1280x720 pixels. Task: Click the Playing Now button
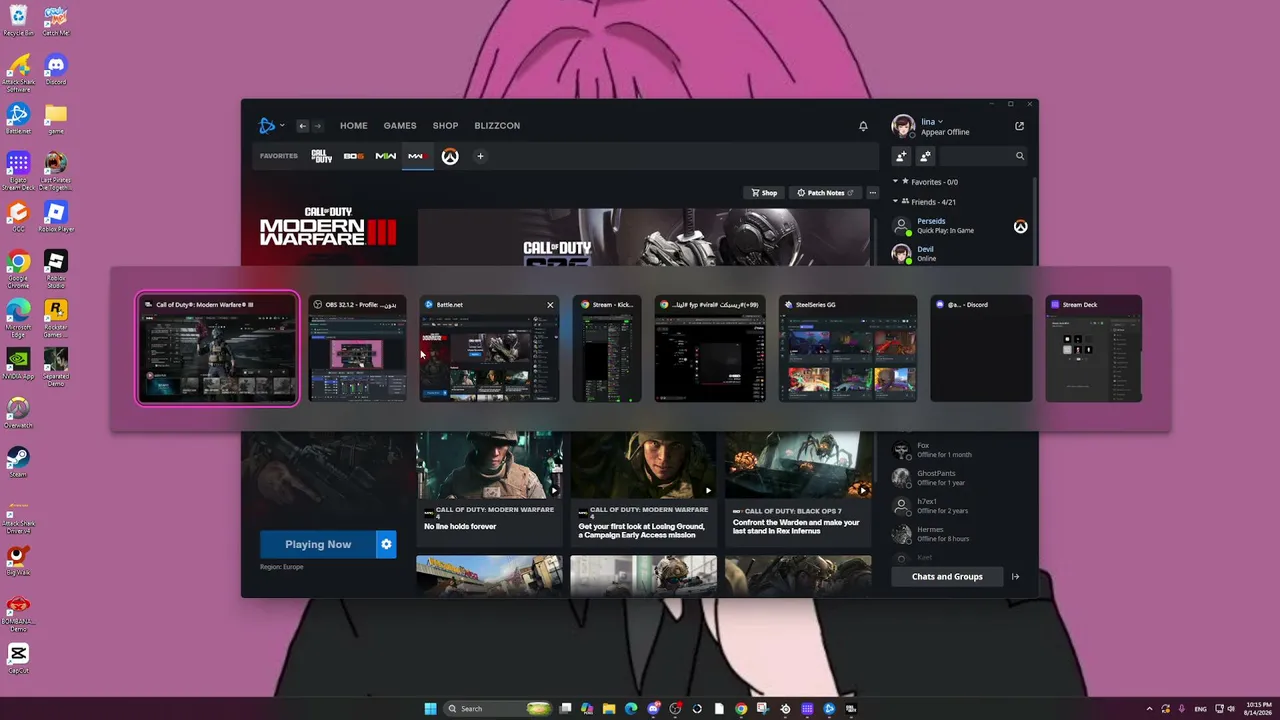(318, 545)
